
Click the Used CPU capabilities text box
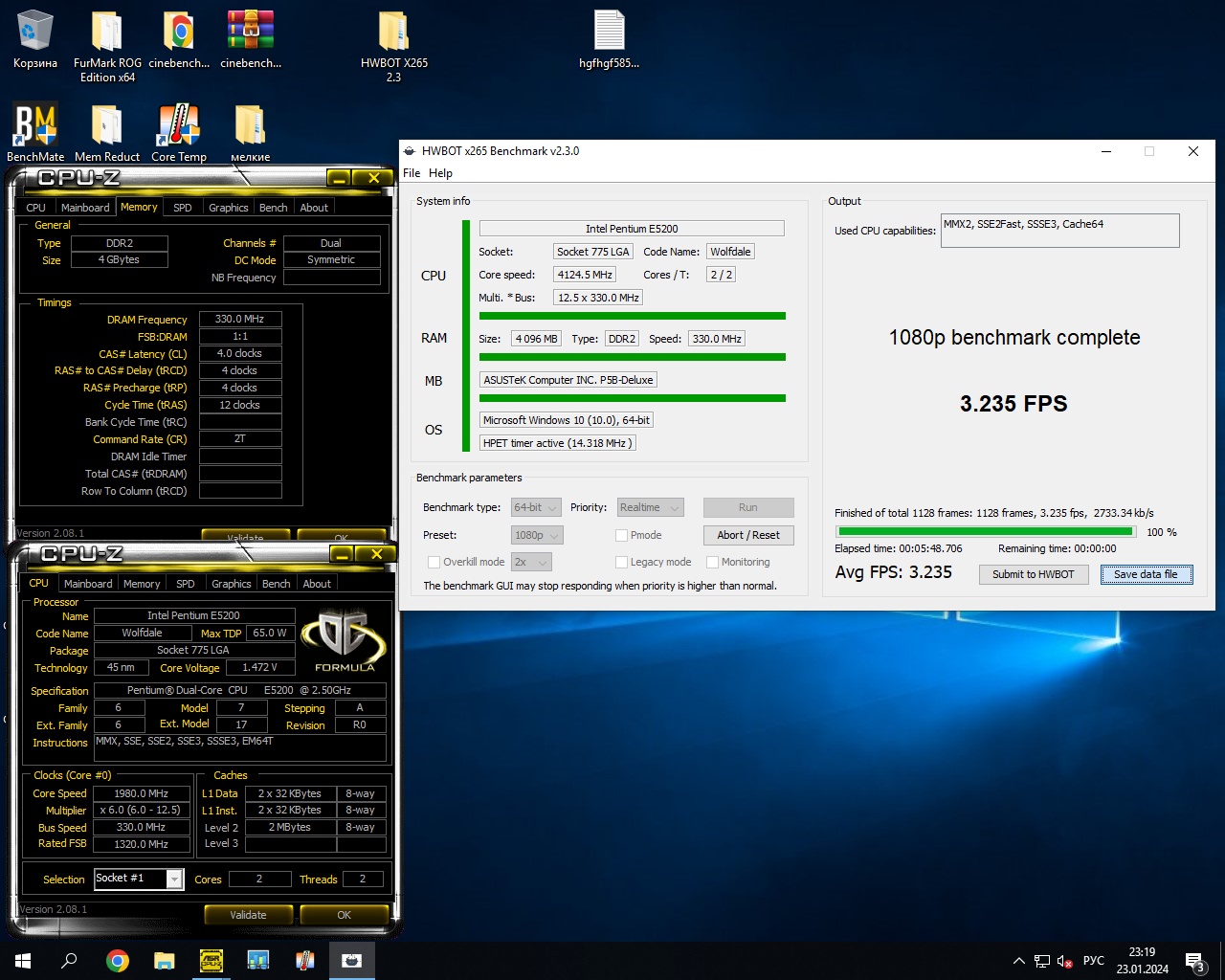[1059, 231]
